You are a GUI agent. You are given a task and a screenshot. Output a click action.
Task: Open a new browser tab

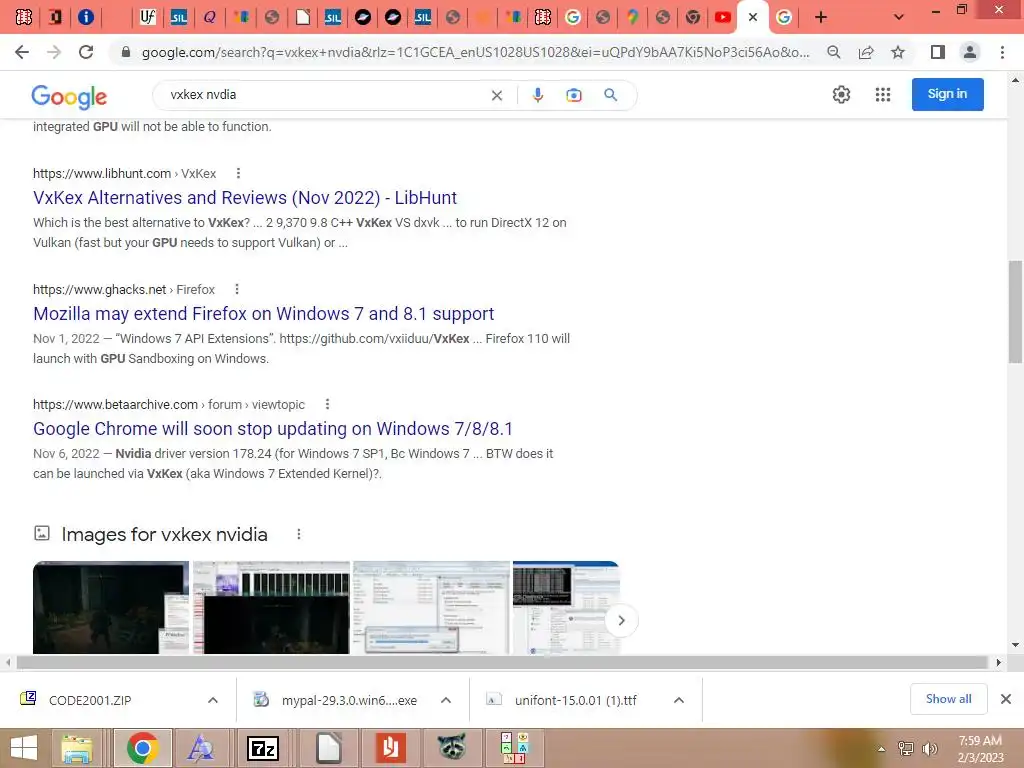(821, 17)
